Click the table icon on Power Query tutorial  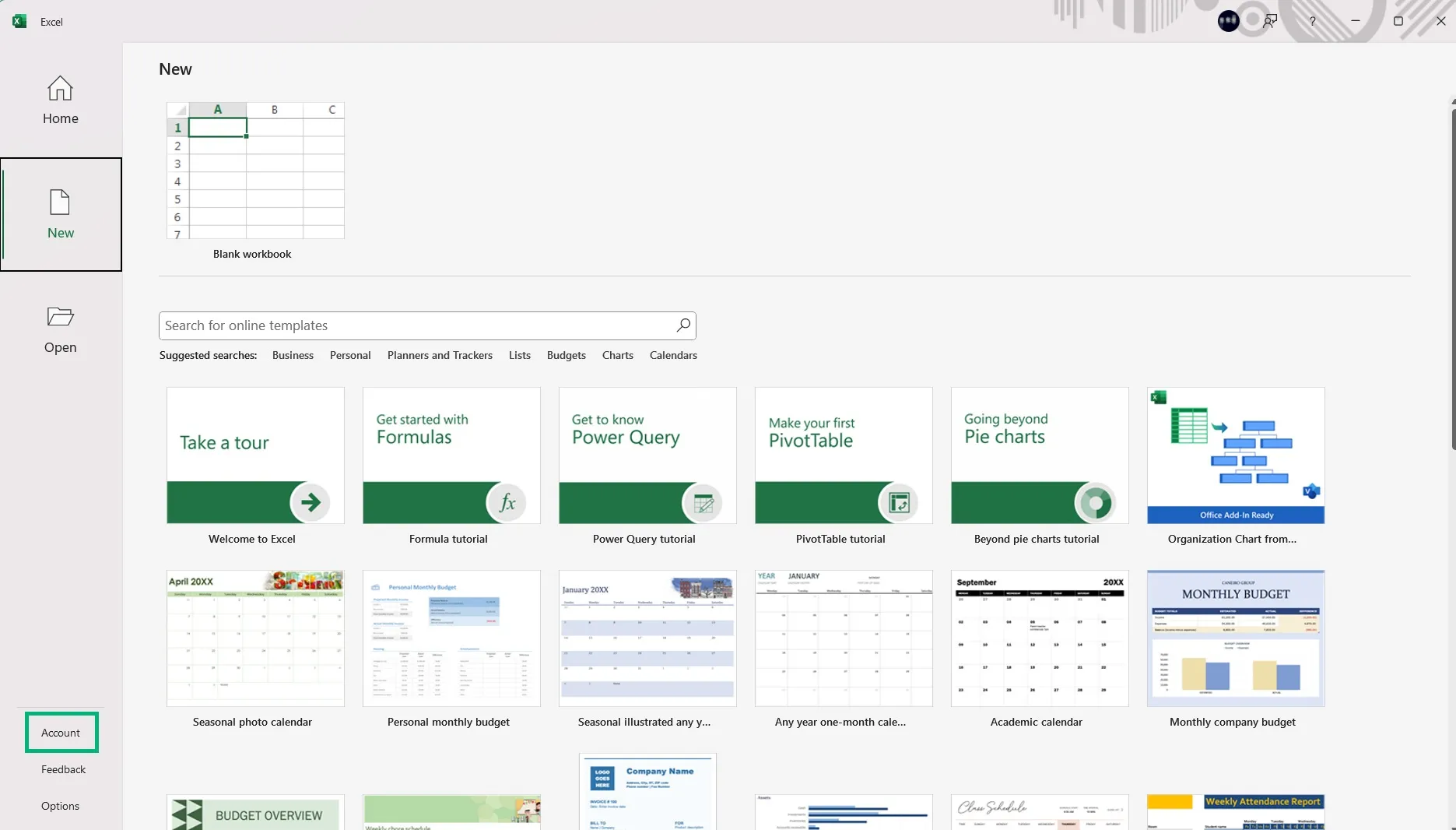703,503
